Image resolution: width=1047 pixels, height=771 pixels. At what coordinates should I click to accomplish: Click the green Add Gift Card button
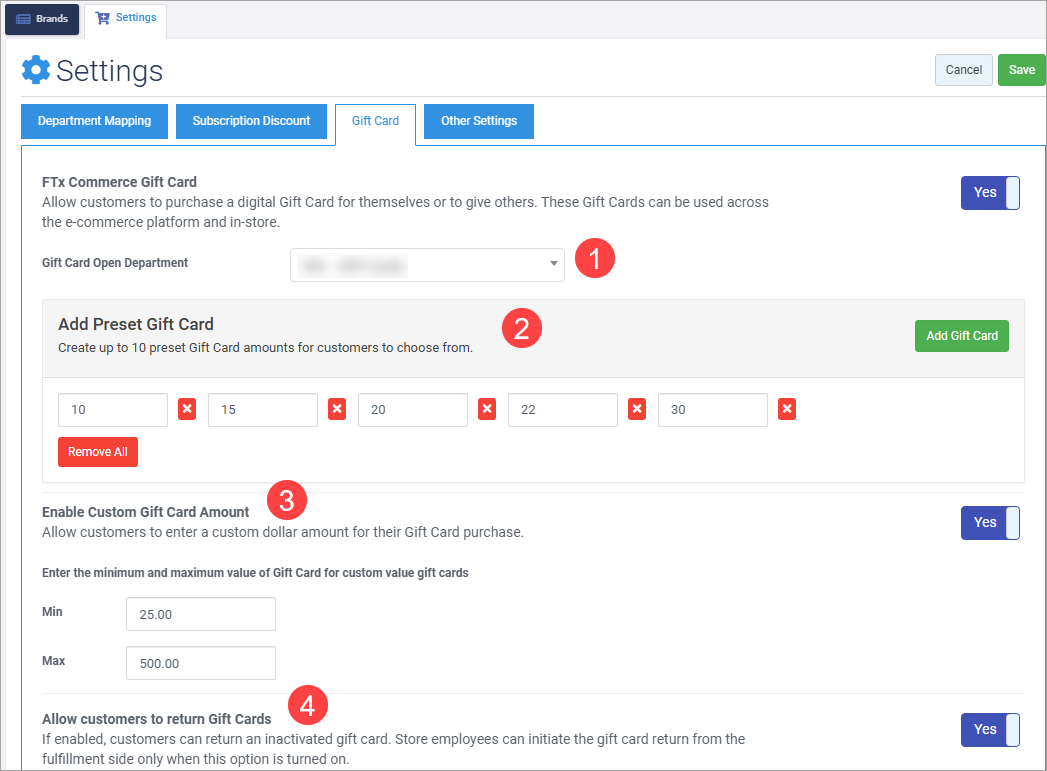961,336
